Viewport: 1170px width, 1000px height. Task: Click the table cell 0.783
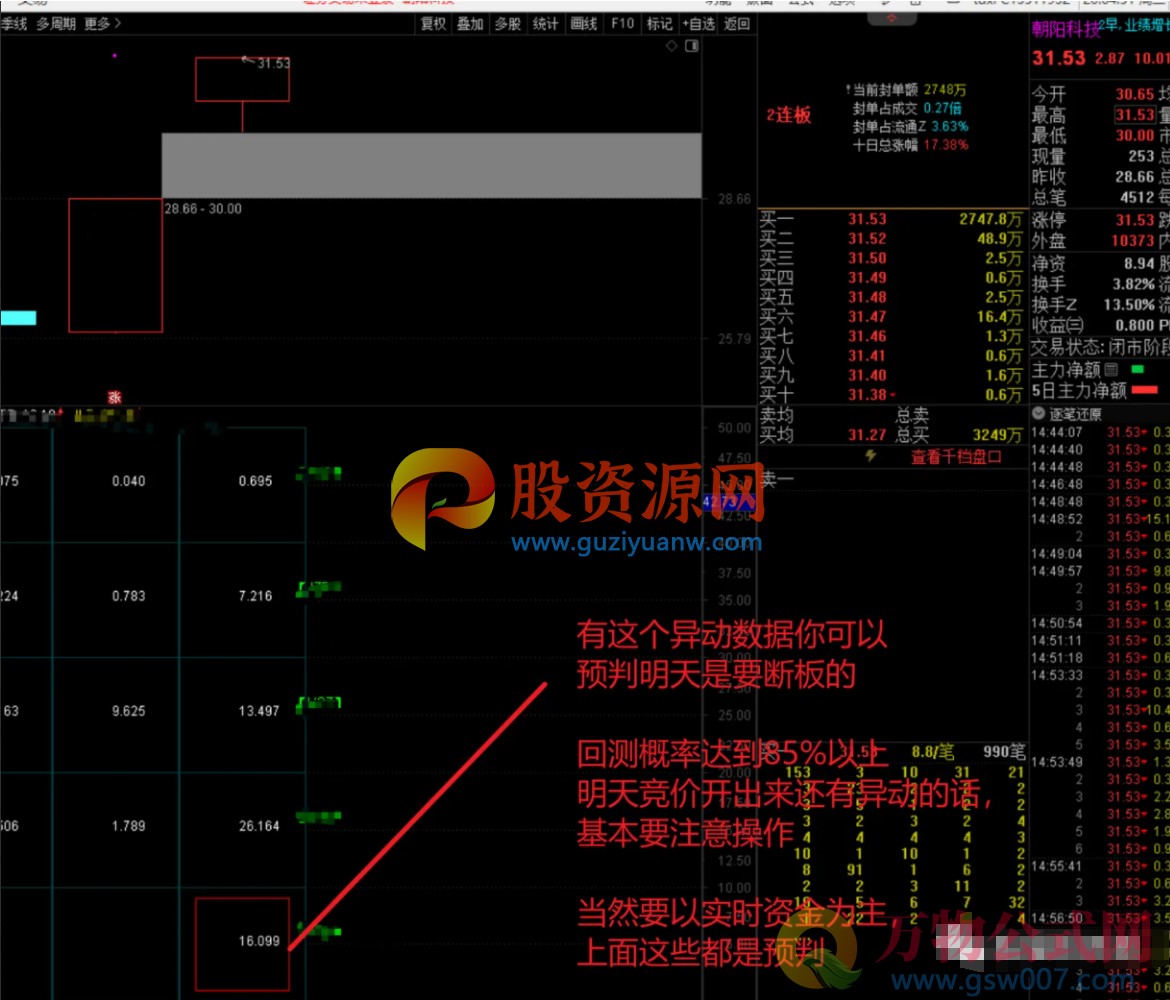[128, 596]
